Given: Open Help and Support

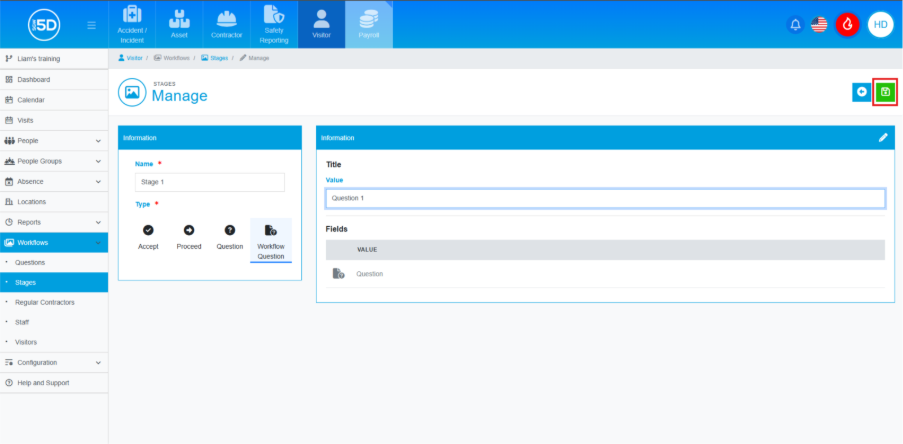Looking at the screenshot, I should click(43, 383).
